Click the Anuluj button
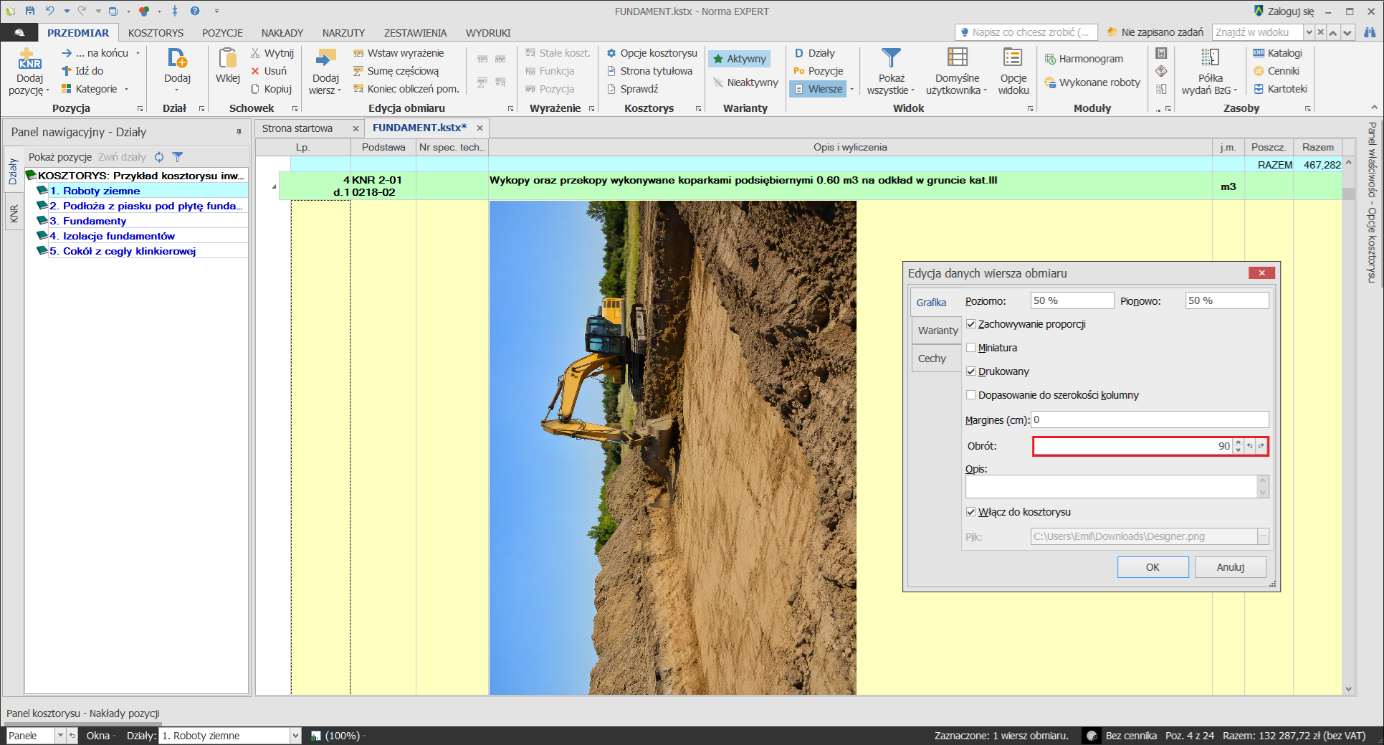This screenshot has height=745, width=1384. pyautogui.click(x=1230, y=566)
